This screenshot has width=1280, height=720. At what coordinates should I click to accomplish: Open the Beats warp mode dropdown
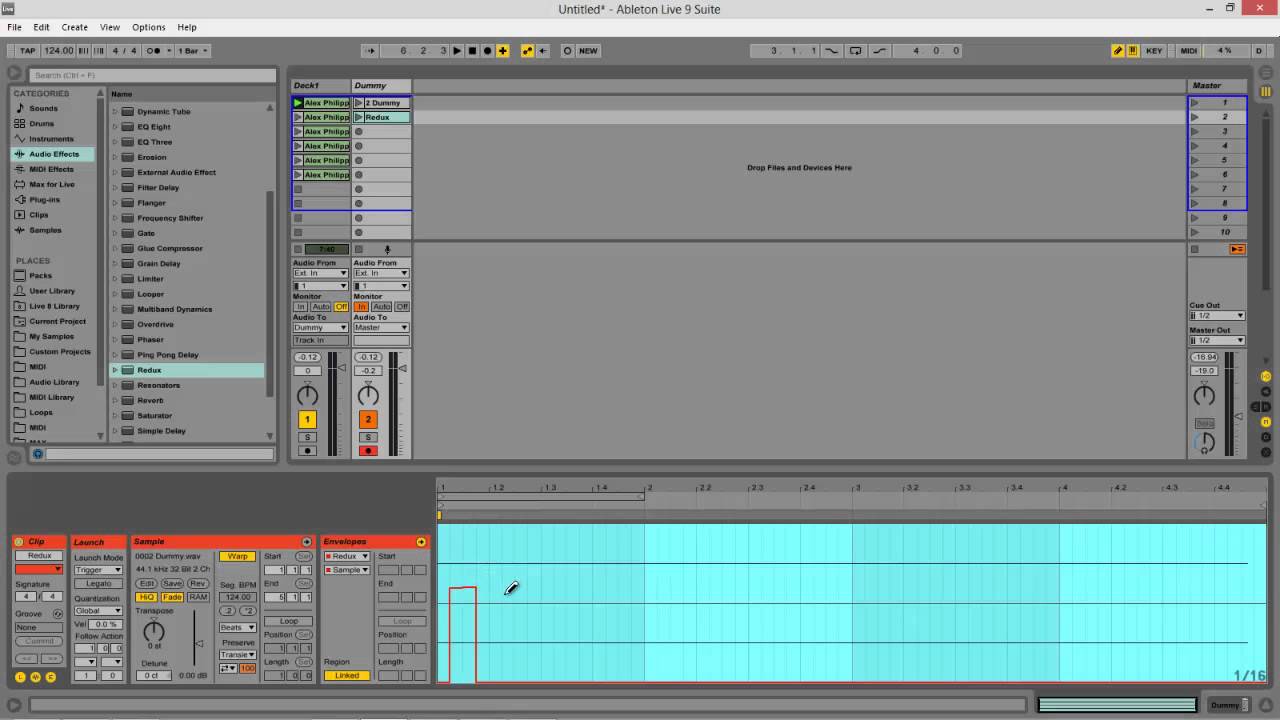coord(238,627)
